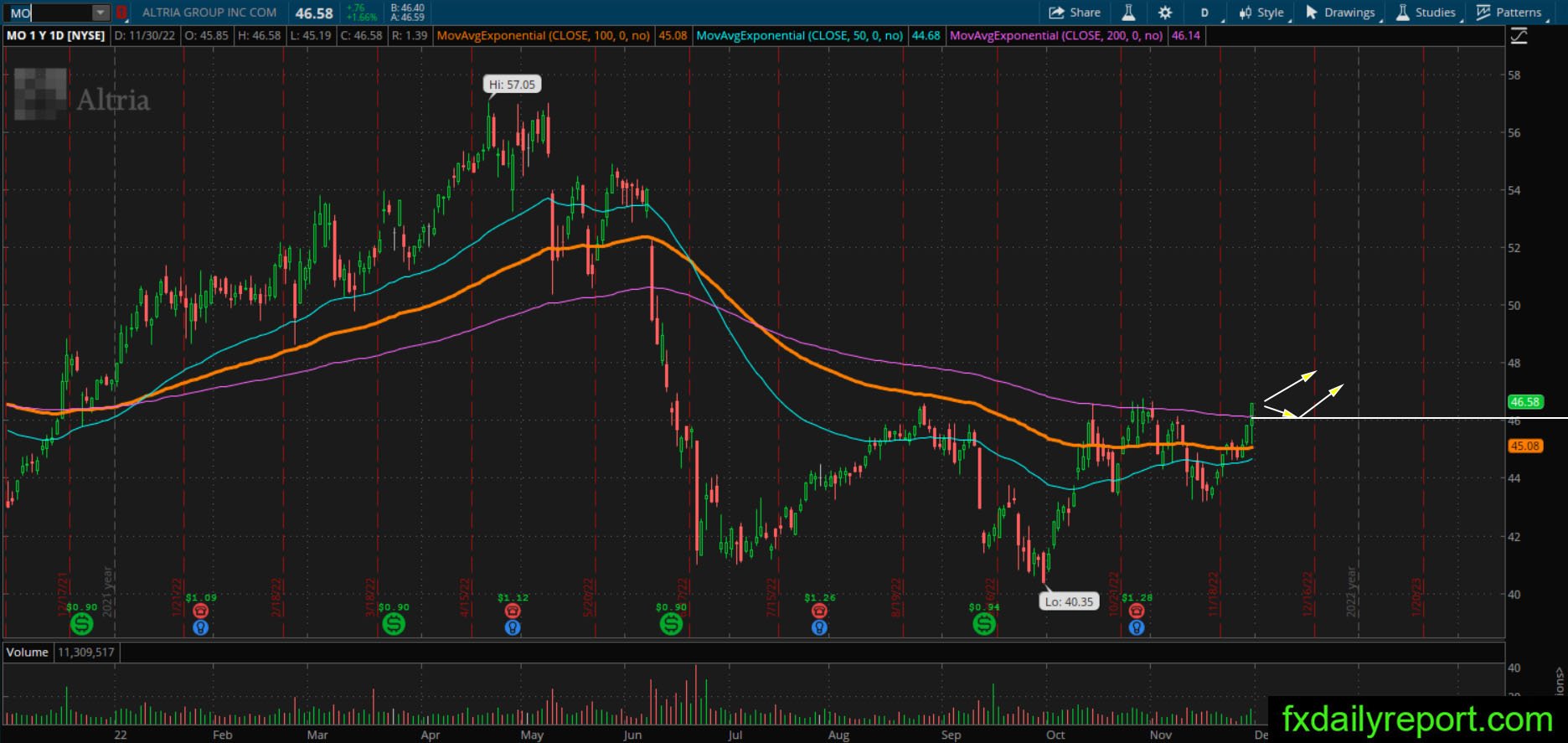Click the 1/20/23 expiration marker
The image size is (1568, 743).
click(1416, 596)
